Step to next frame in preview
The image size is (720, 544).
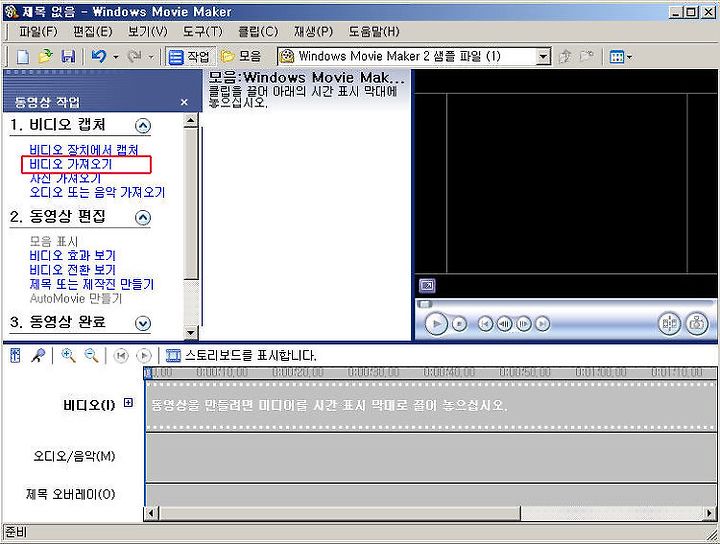[x=523, y=324]
